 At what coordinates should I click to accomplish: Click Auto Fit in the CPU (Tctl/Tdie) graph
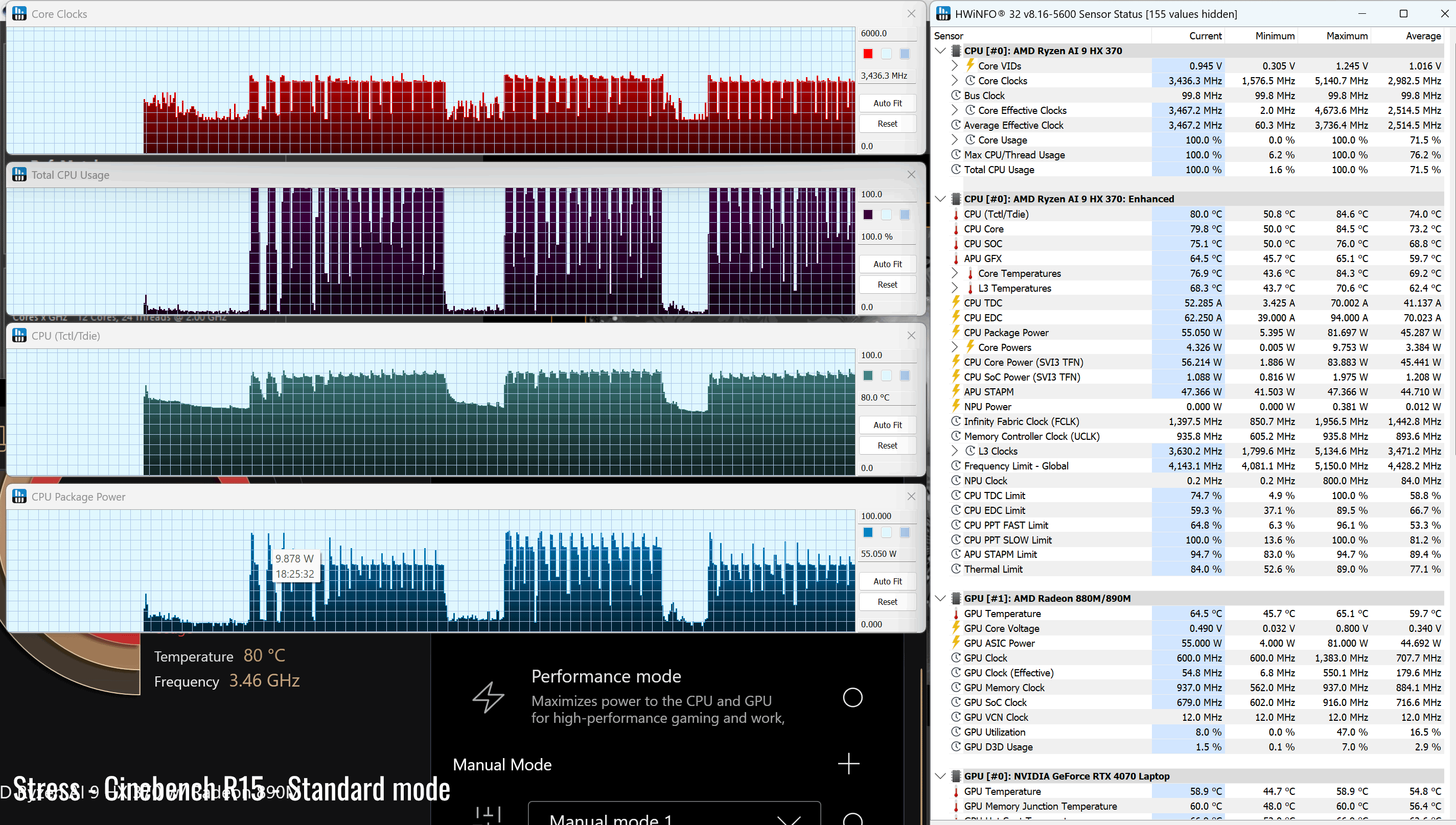tap(888, 425)
